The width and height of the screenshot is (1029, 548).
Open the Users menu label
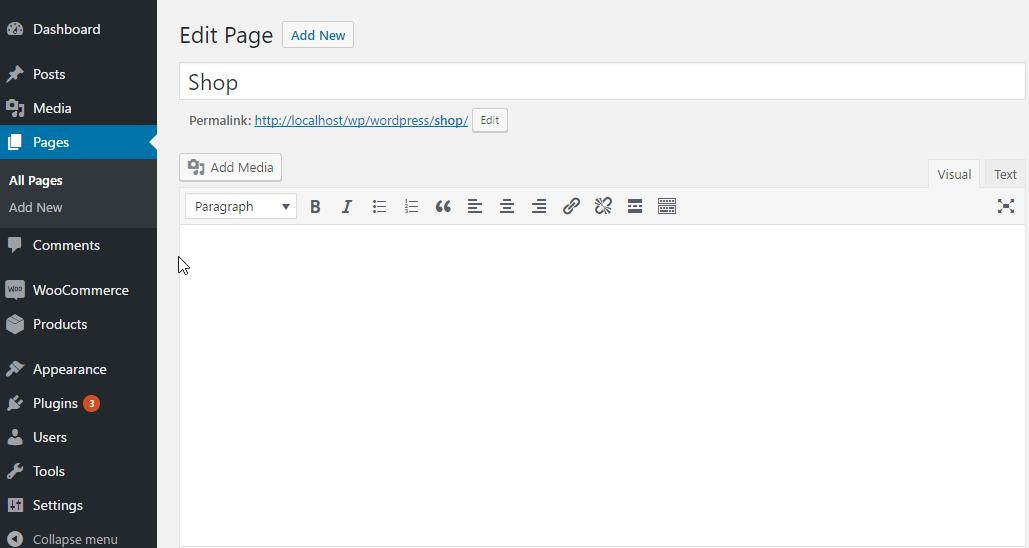tap(50, 437)
